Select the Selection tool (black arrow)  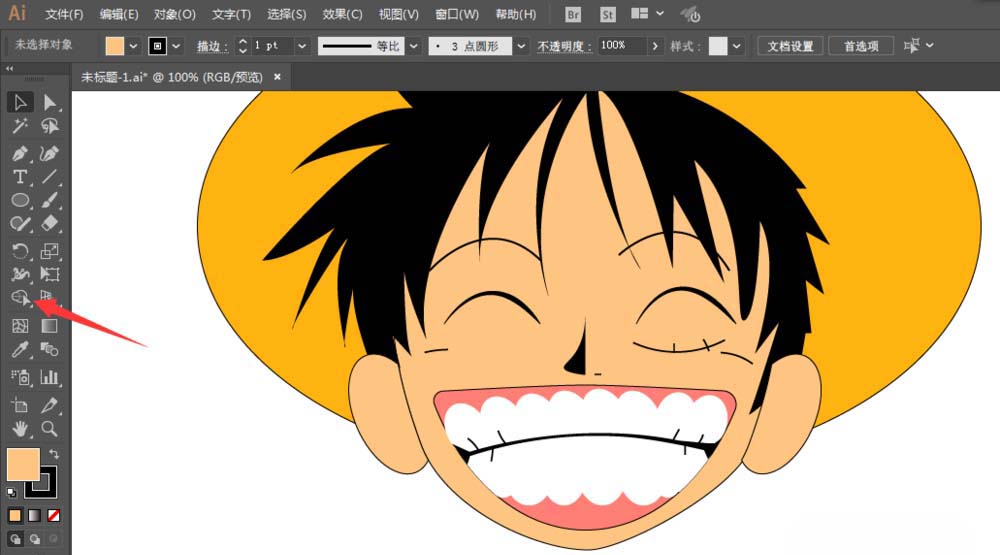20,103
